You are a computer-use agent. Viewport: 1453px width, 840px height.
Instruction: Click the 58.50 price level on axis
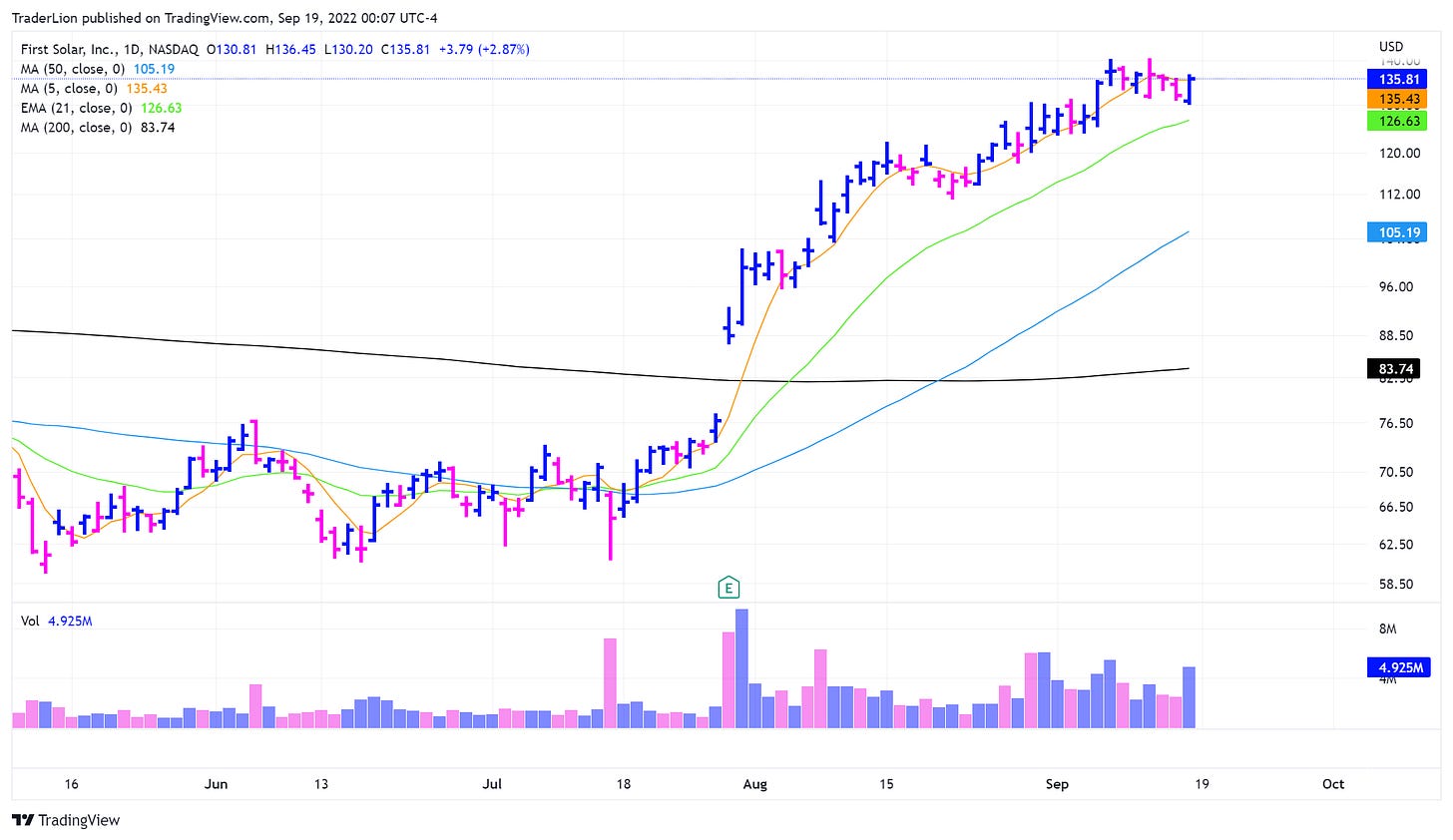pyautogui.click(x=1395, y=585)
